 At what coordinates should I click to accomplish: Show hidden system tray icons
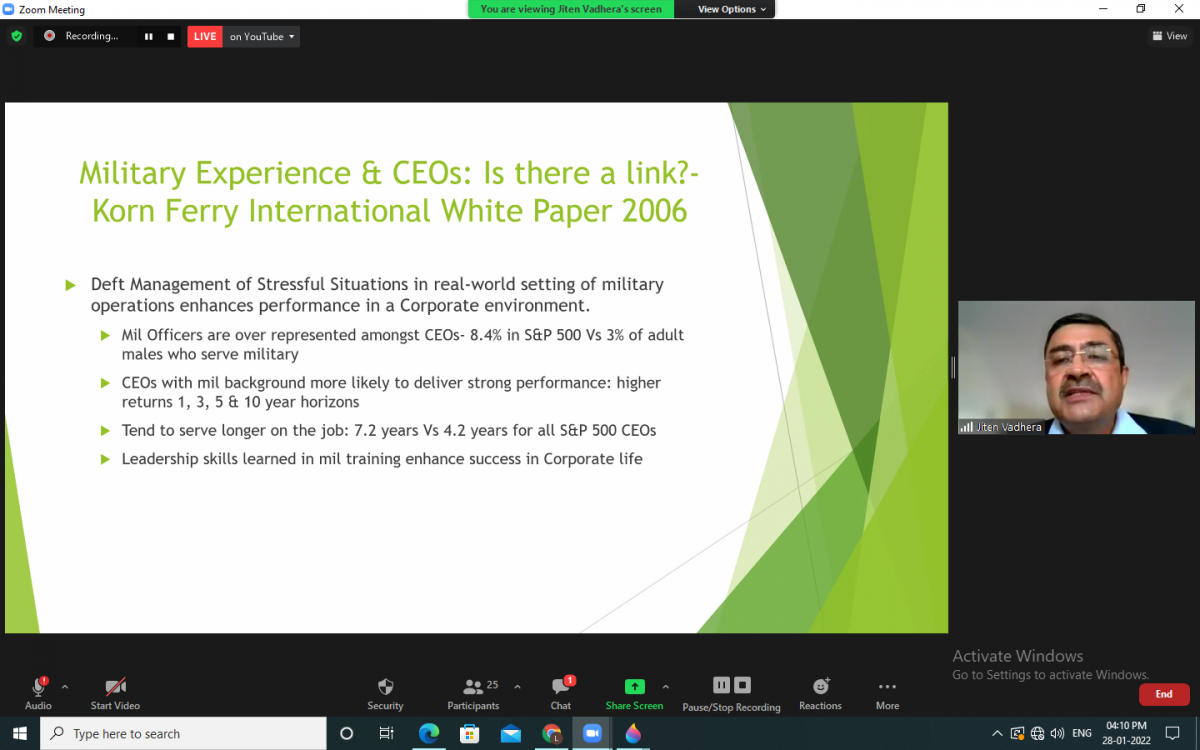point(997,733)
